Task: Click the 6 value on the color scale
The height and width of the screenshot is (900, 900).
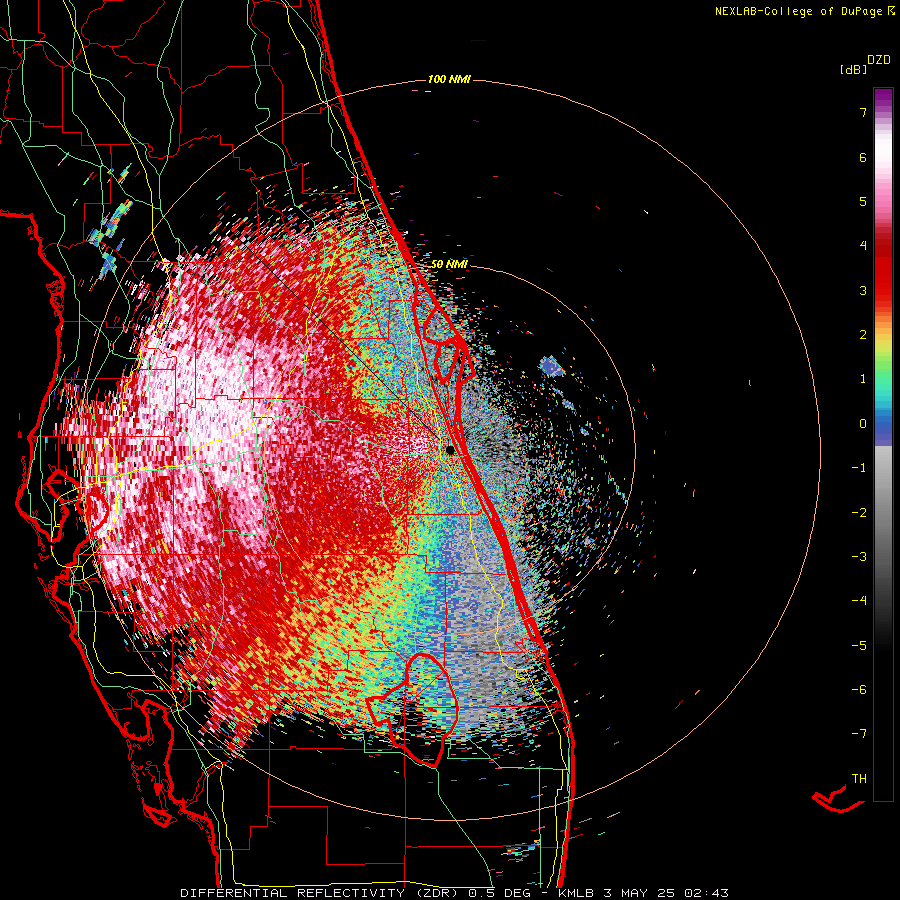Action: point(863,157)
